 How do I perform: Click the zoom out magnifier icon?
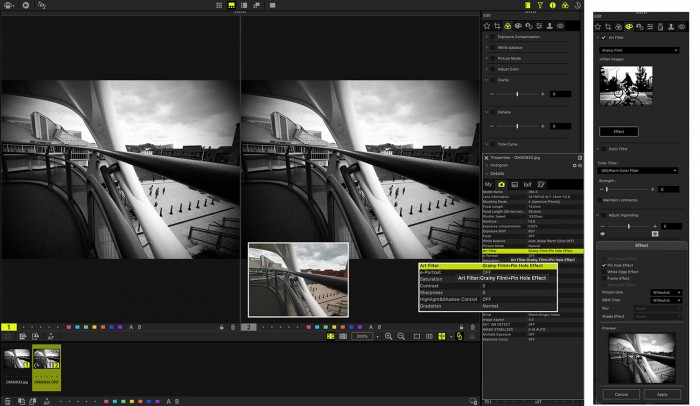click(x=398, y=337)
